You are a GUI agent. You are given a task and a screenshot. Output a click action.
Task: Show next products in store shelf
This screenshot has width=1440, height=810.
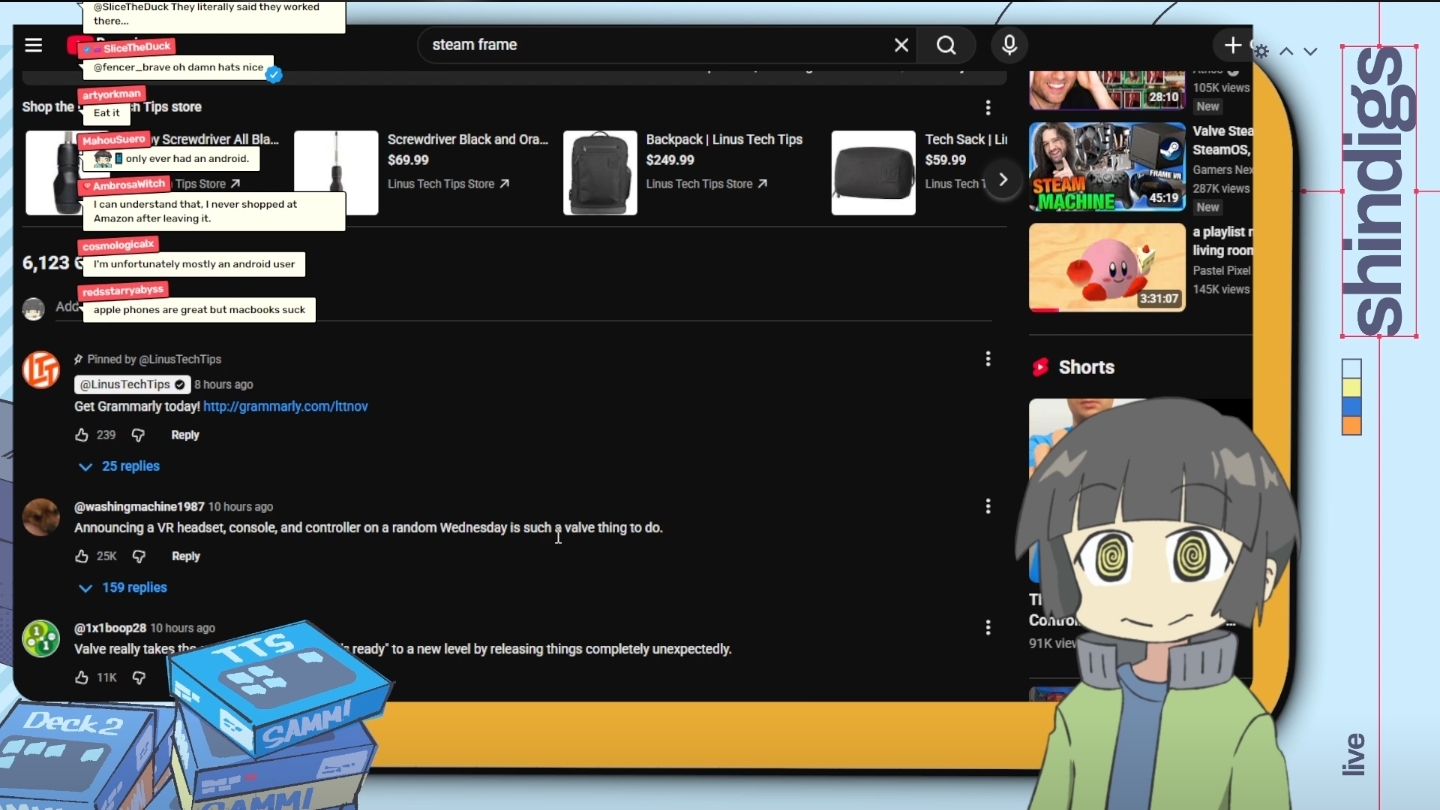click(1003, 179)
